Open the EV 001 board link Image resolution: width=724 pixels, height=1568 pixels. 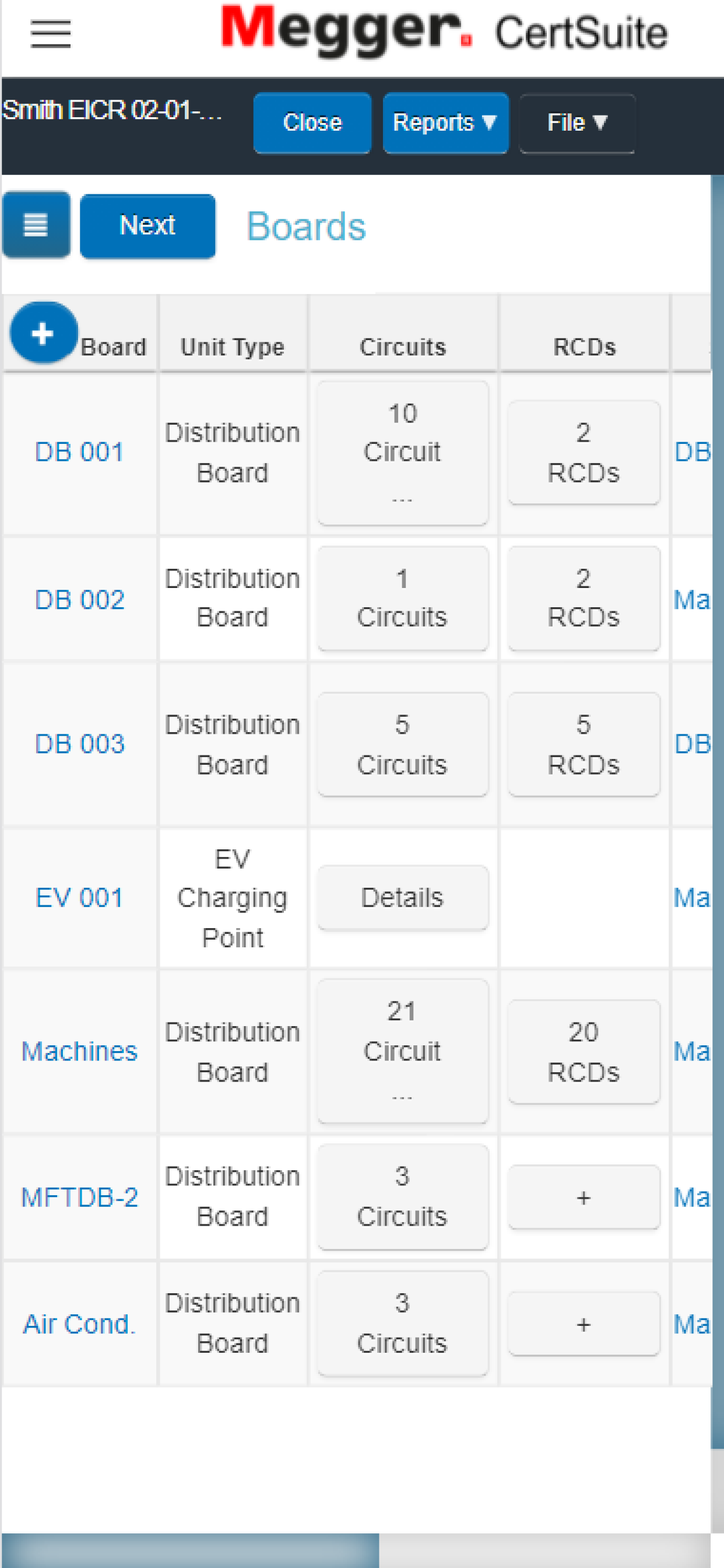(80, 897)
